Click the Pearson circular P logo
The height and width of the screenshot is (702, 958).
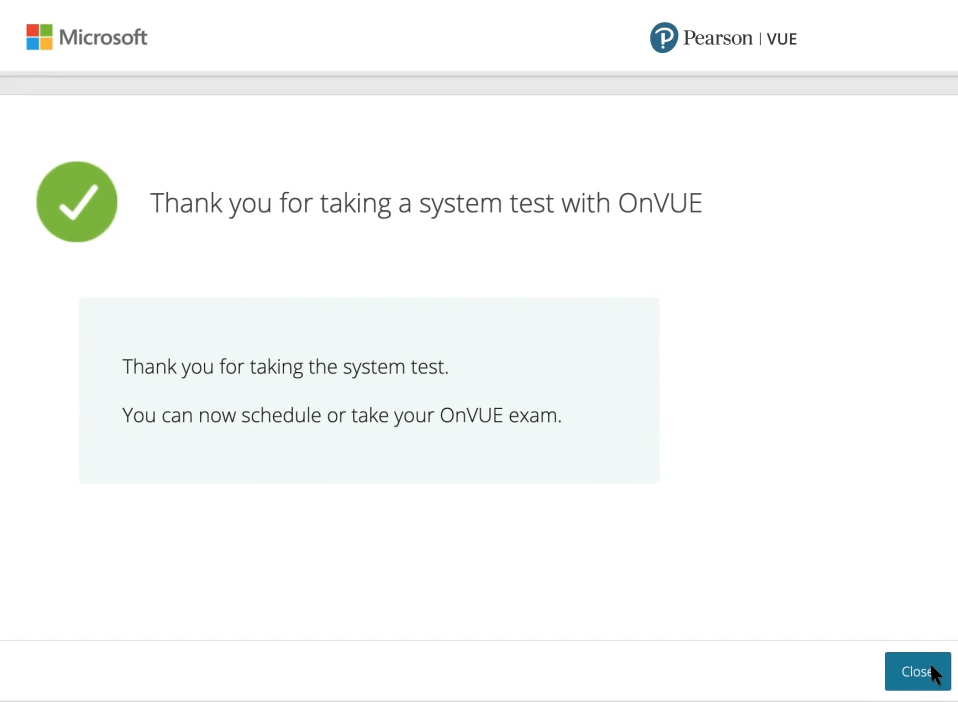coord(664,38)
